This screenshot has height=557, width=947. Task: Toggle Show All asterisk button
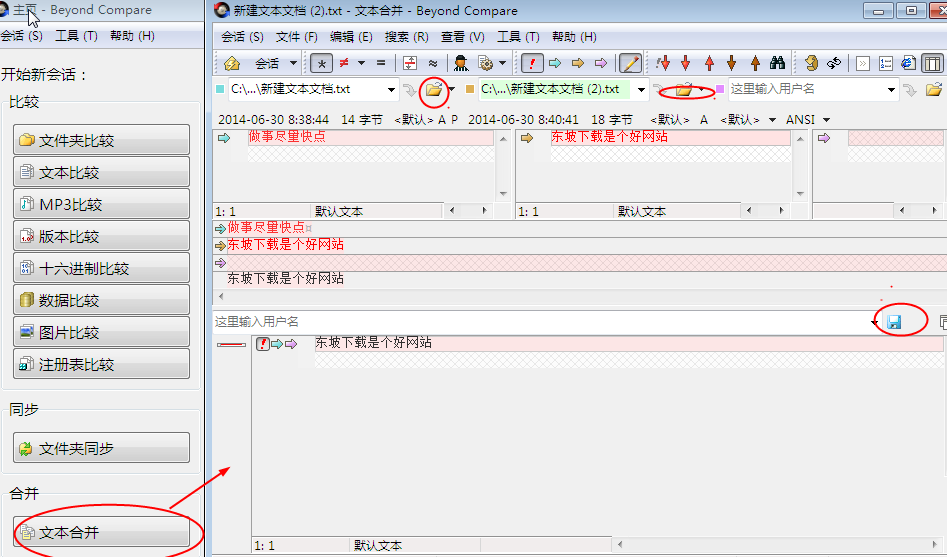coord(322,63)
